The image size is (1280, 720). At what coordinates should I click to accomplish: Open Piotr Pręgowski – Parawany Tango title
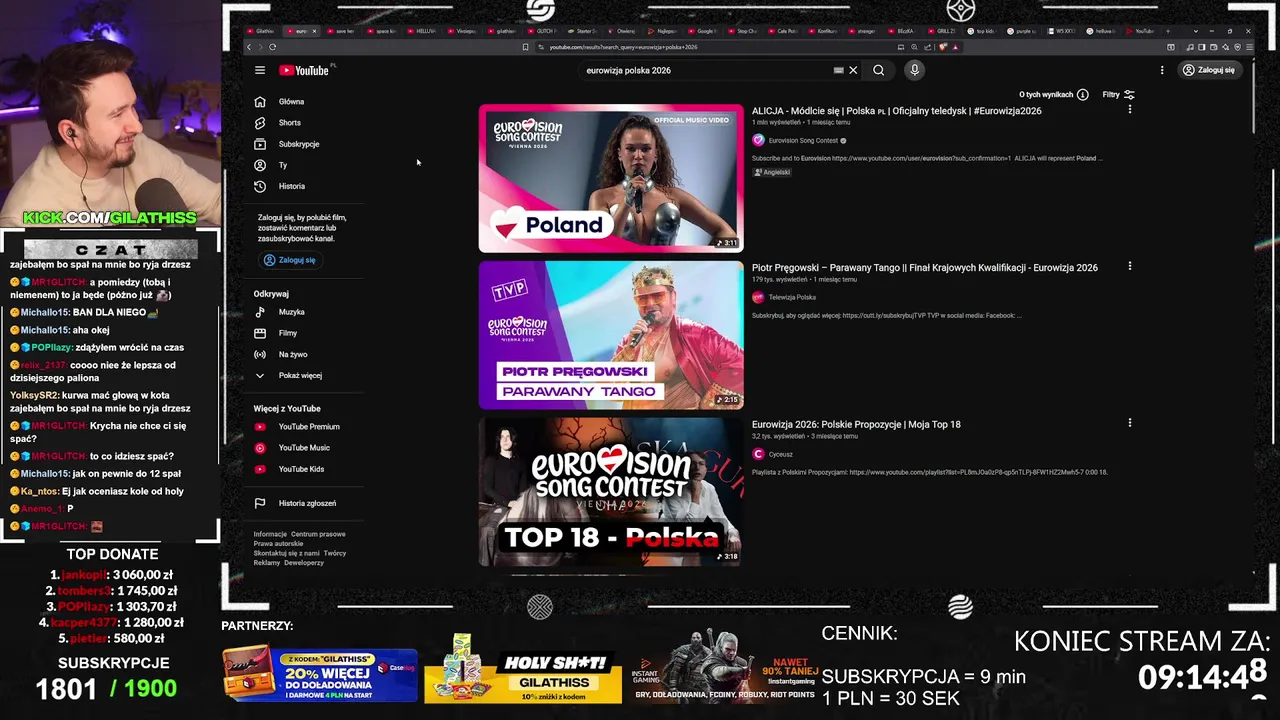pos(925,268)
